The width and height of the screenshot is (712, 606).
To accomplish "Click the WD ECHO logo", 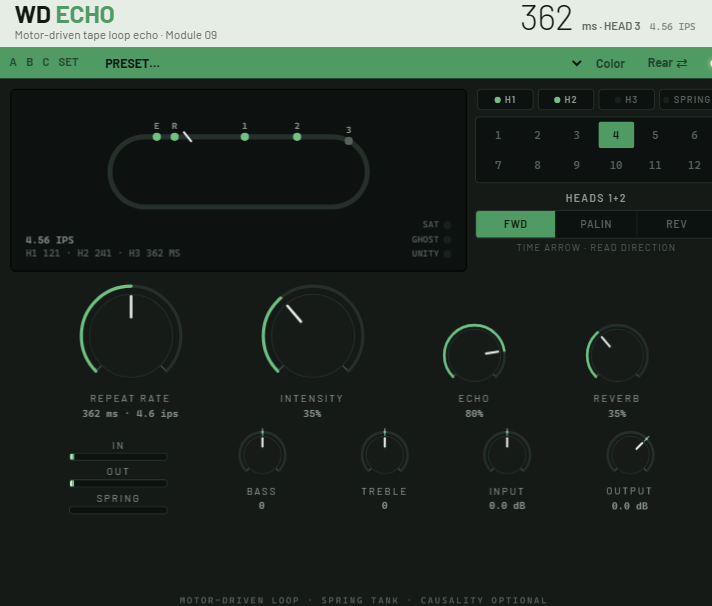I will point(65,15).
